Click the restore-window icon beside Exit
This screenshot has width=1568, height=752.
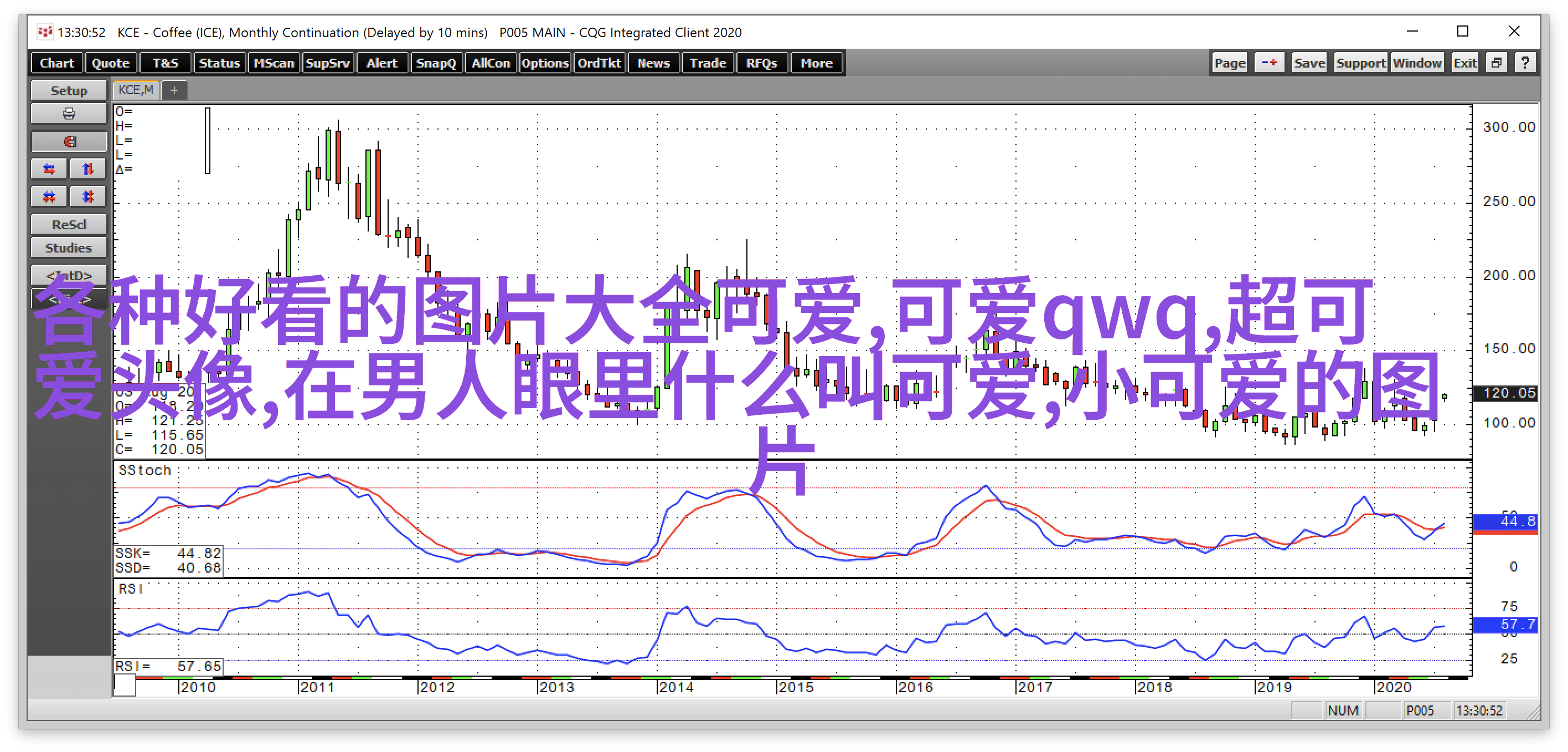pos(1496,63)
